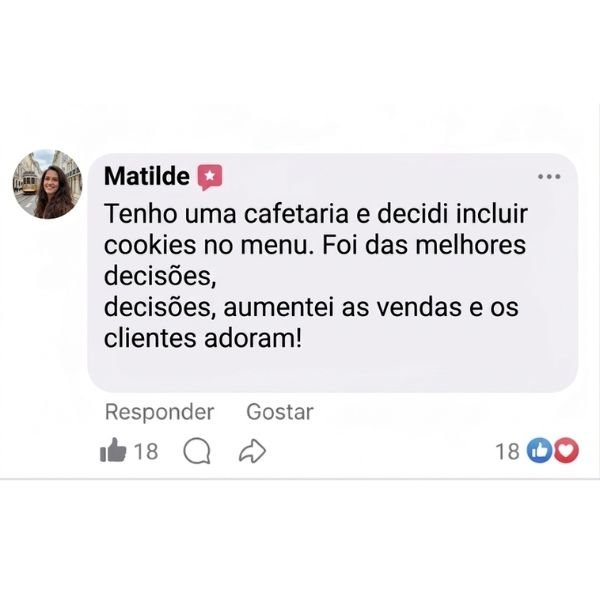This screenshot has height=600, width=600.
Task: Click the blue like reaction icon
Action: pyautogui.click(x=539, y=450)
